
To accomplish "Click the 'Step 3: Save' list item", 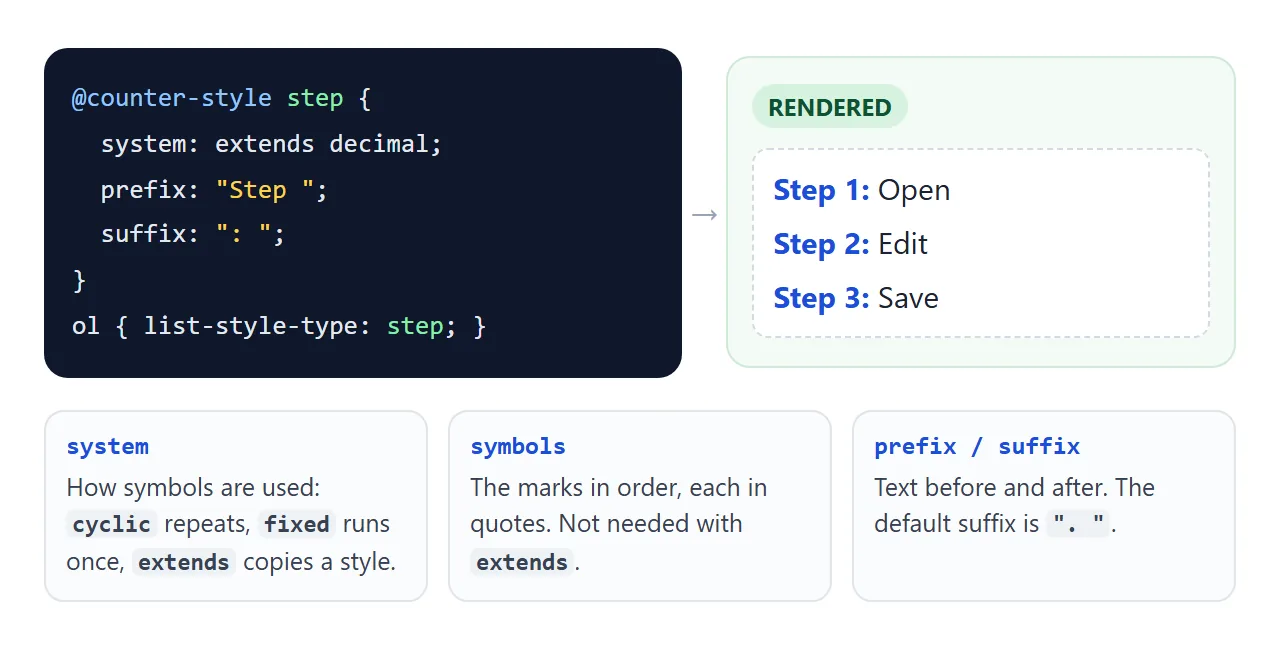I will click(x=856, y=298).
